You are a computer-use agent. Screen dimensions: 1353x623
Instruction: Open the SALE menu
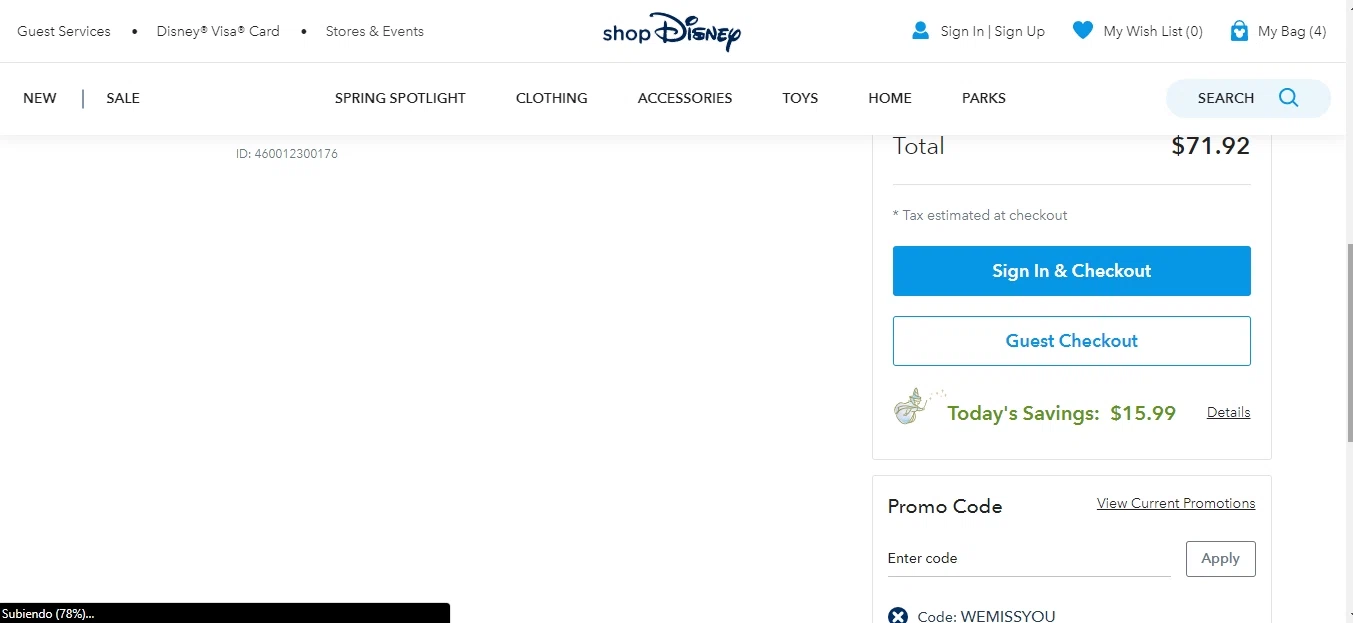[123, 98]
